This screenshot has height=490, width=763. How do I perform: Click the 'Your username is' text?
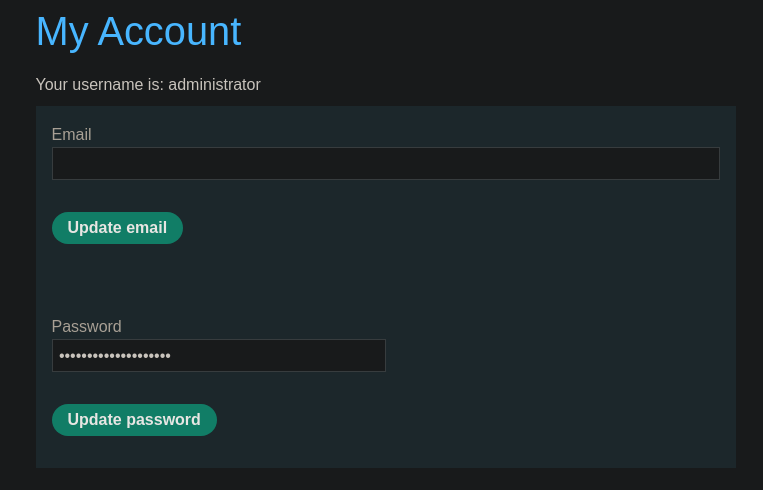tap(99, 85)
